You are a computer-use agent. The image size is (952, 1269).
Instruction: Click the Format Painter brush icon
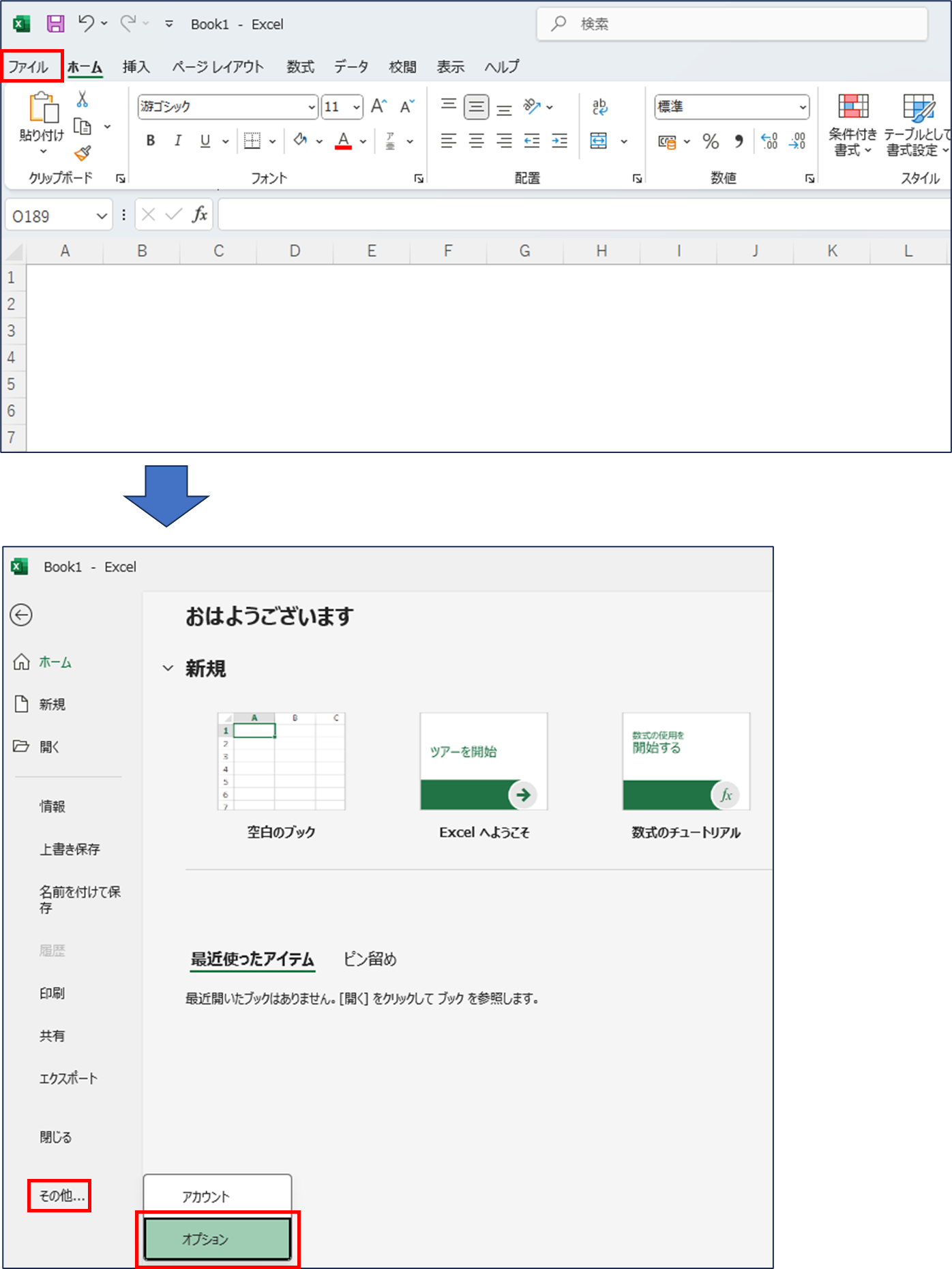click(x=83, y=154)
